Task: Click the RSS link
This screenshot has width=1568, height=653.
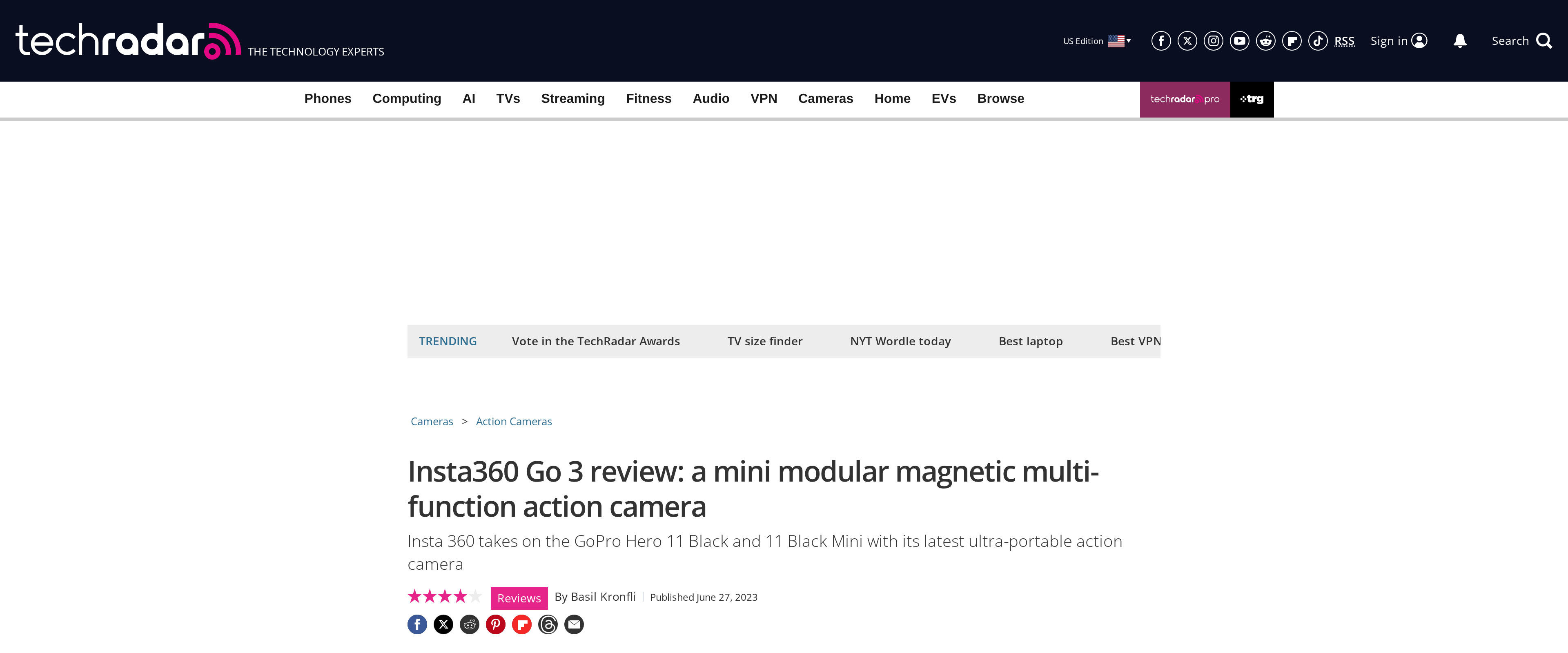Action: pyautogui.click(x=1344, y=41)
